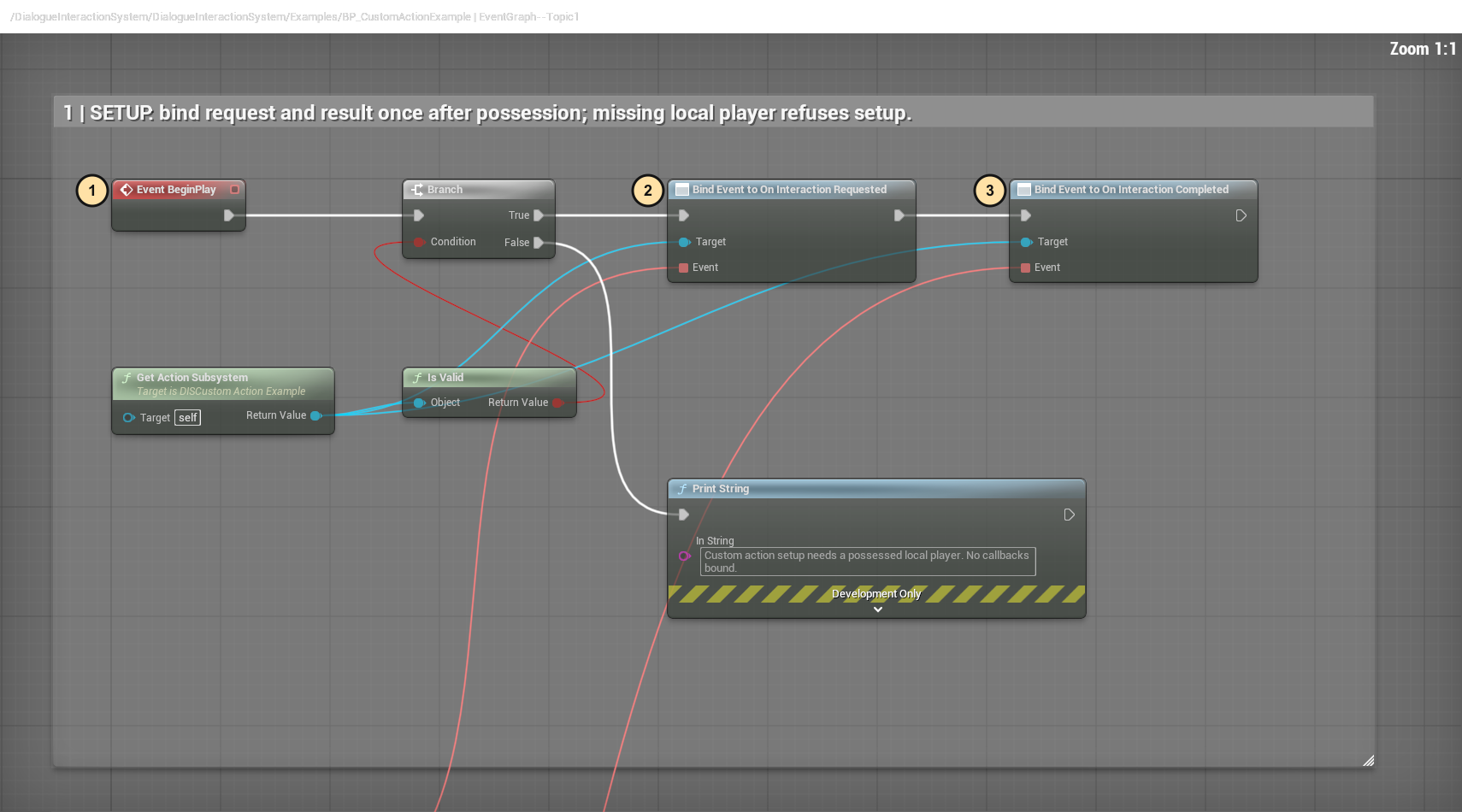Screen dimensions: 1462x812
Task: Click Print String In String pin
Action: point(684,556)
